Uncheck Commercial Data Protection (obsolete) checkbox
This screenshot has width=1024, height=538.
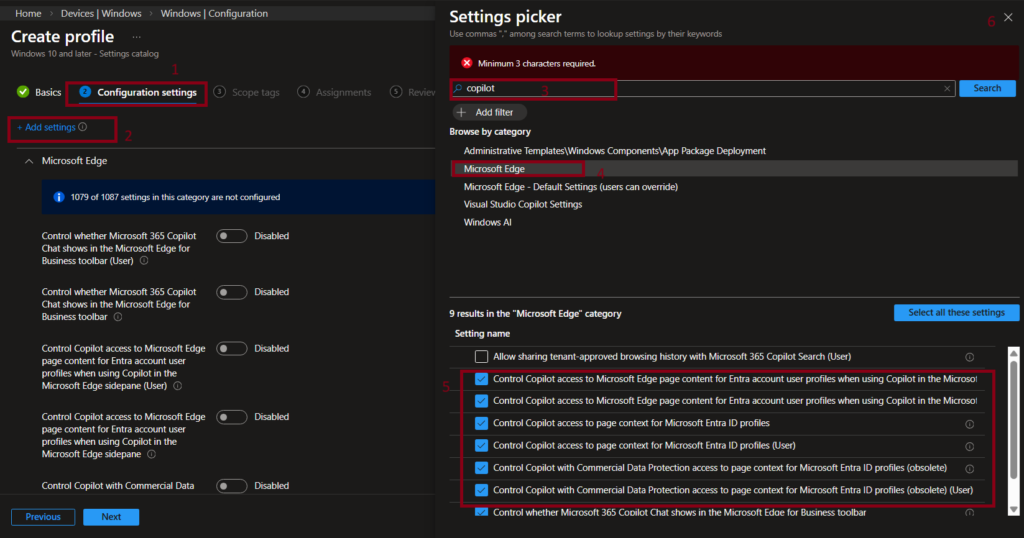(481, 467)
